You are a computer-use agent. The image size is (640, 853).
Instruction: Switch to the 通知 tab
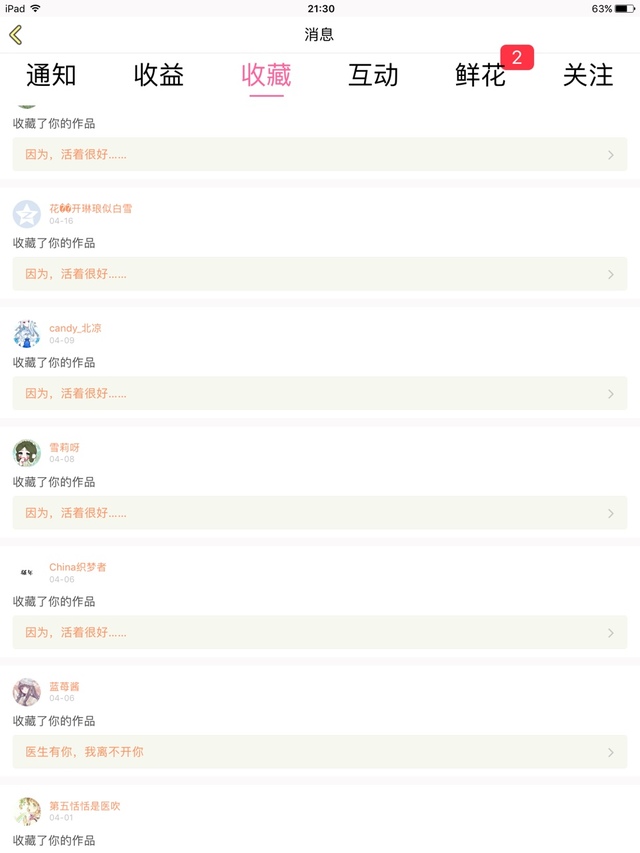click(x=51, y=75)
